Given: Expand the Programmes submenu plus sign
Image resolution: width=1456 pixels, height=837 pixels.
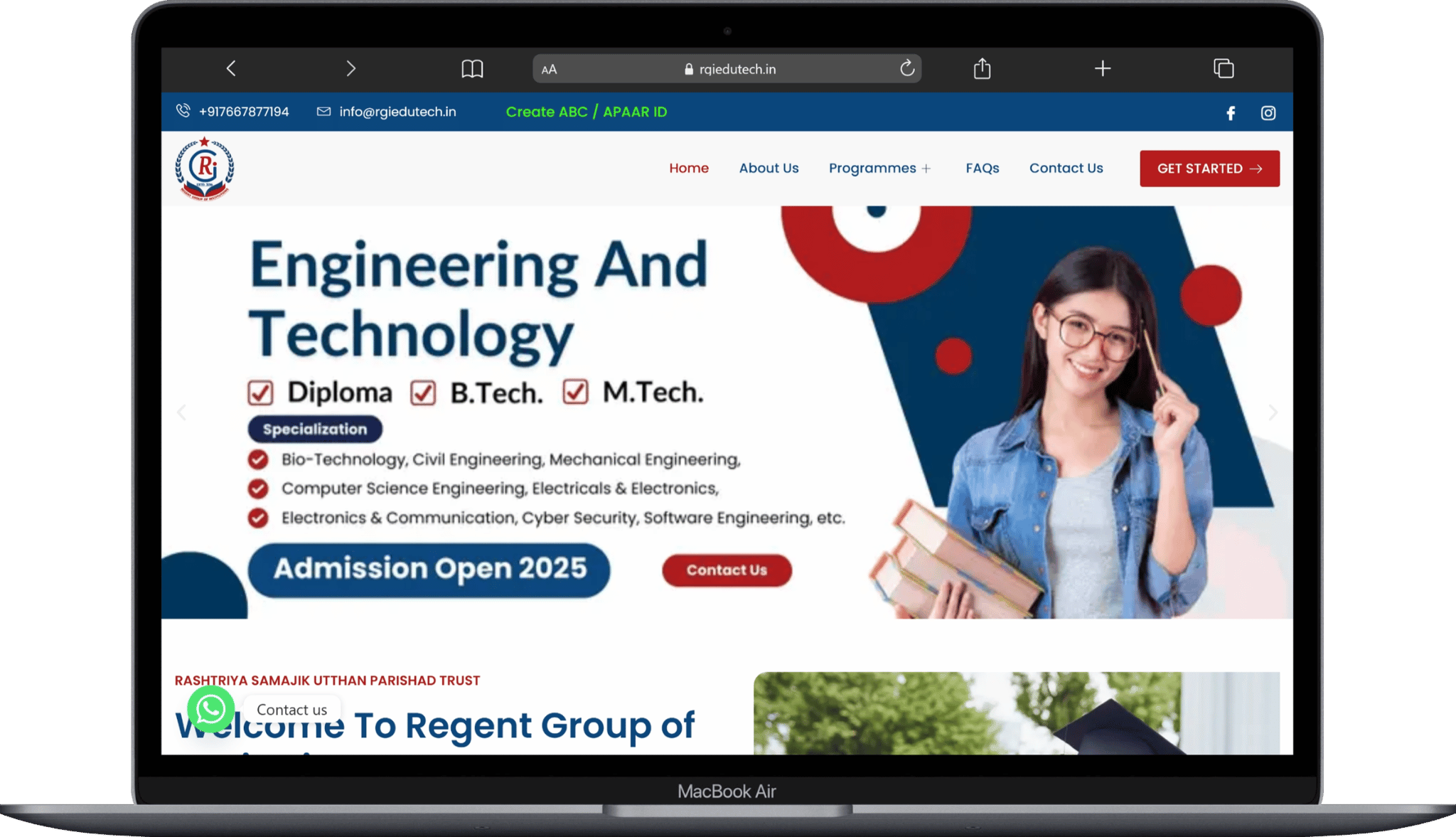Looking at the screenshot, I should pos(926,169).
